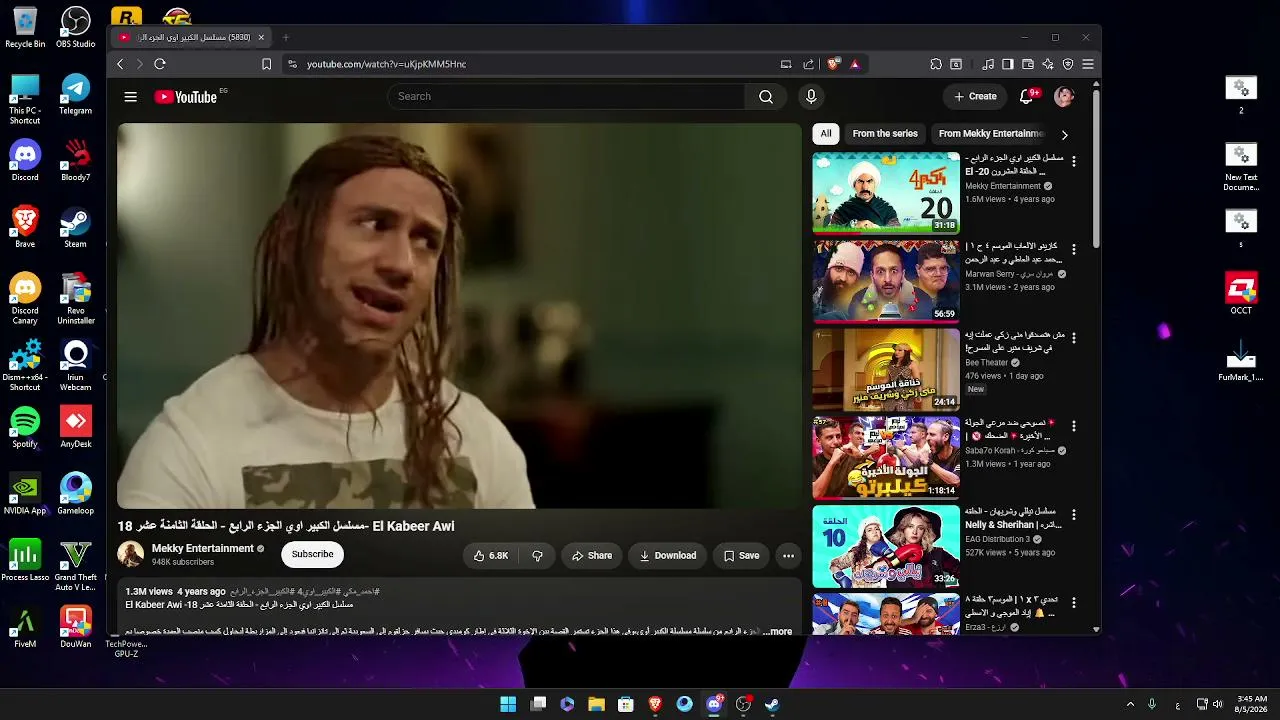Type in the YouTube search field
Image resolution: width=1280 pixels, height=720 pixels.
(x=566, y=97)
